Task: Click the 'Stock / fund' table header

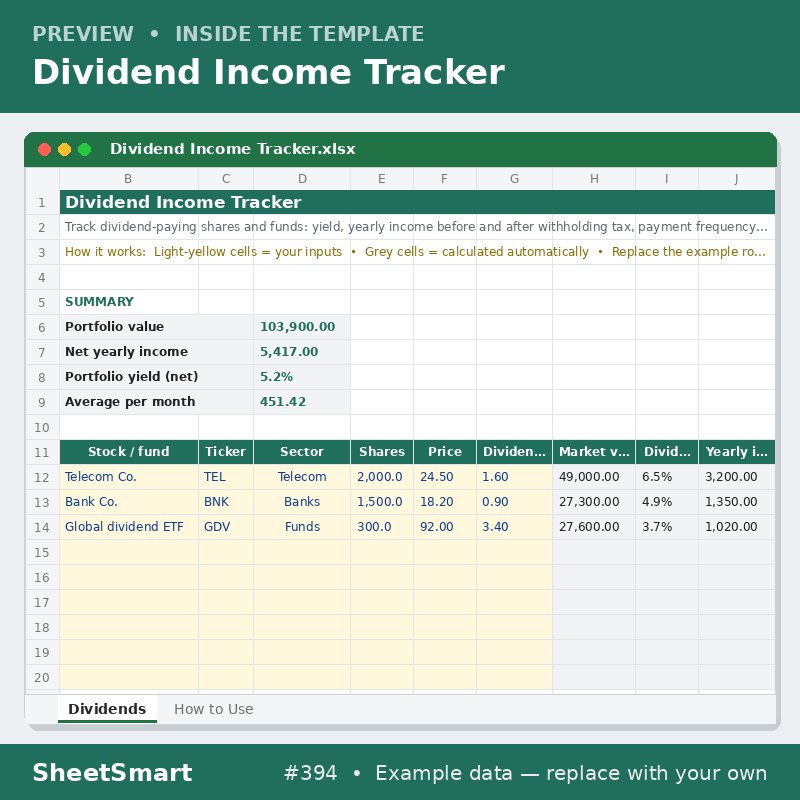Action: (x=129, y=452)
